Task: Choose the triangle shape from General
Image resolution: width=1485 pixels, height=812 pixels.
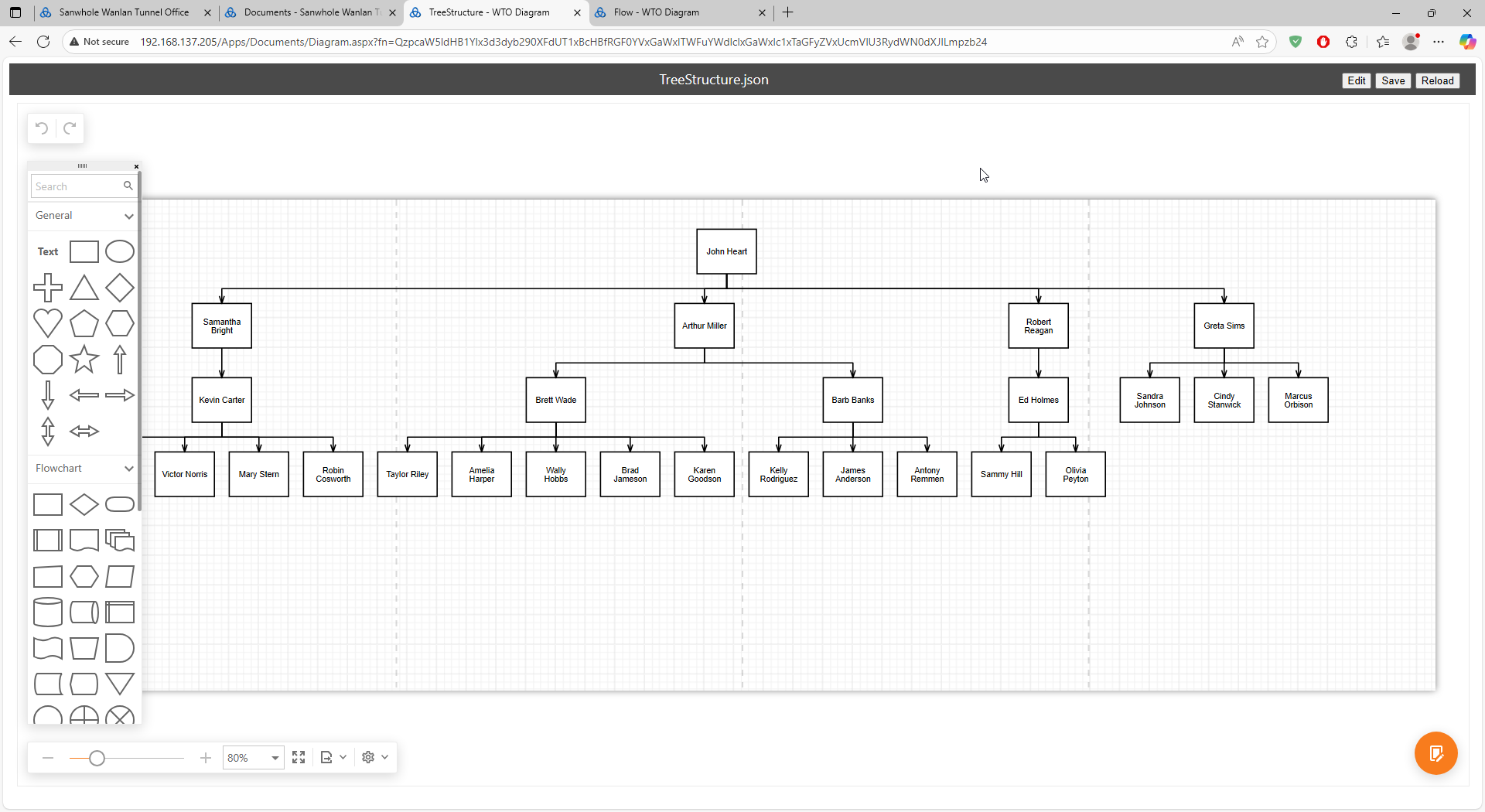Action: tap(84, 288)
